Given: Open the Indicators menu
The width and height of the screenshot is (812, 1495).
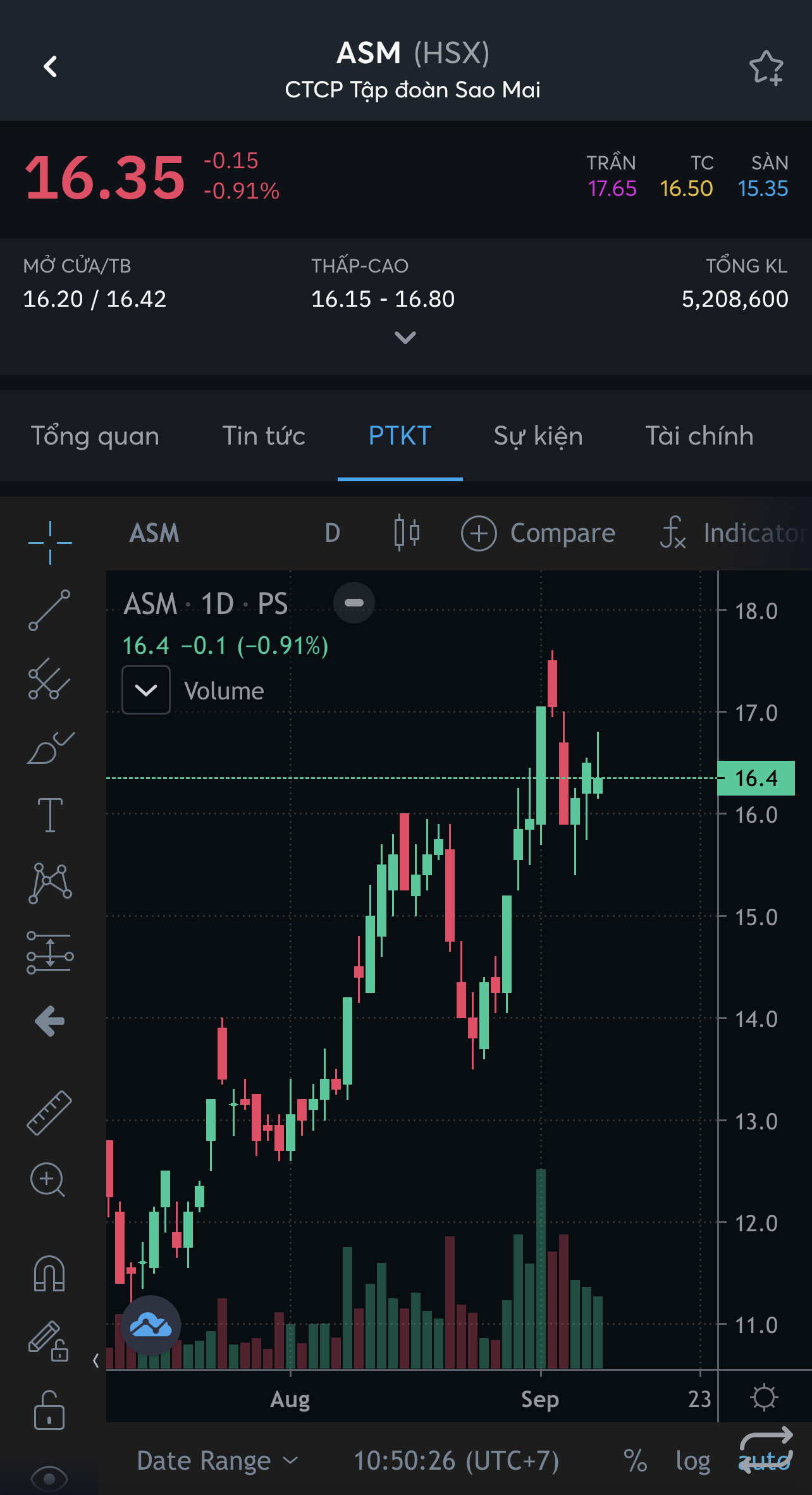Looking at the screenshot, I should pos(734,533).
